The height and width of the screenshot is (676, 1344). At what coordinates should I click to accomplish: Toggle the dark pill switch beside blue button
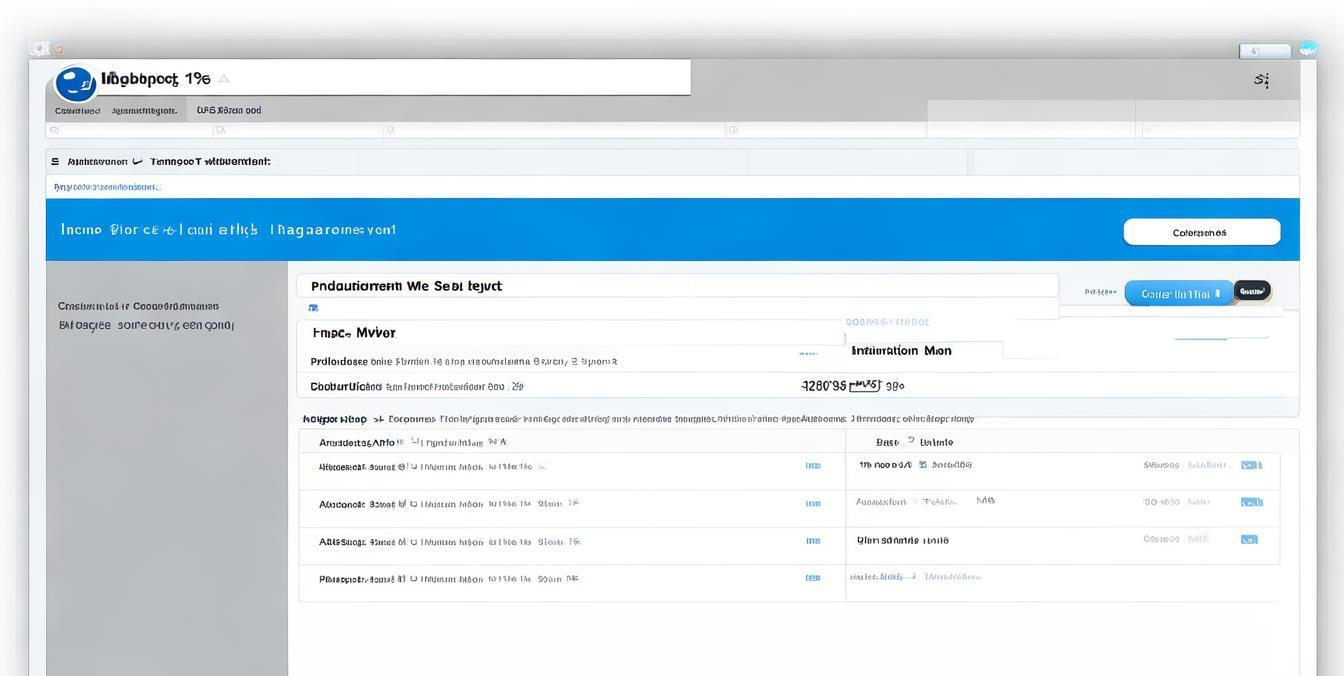coord(1252,291)
